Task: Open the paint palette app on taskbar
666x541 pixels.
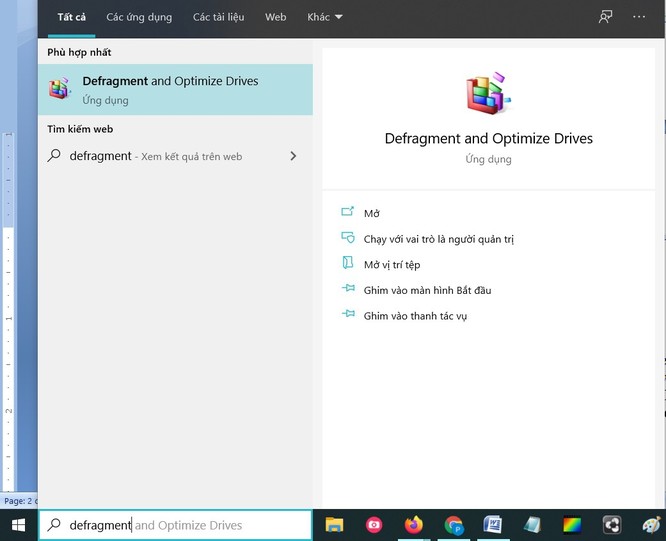Action: coord(651,525)
